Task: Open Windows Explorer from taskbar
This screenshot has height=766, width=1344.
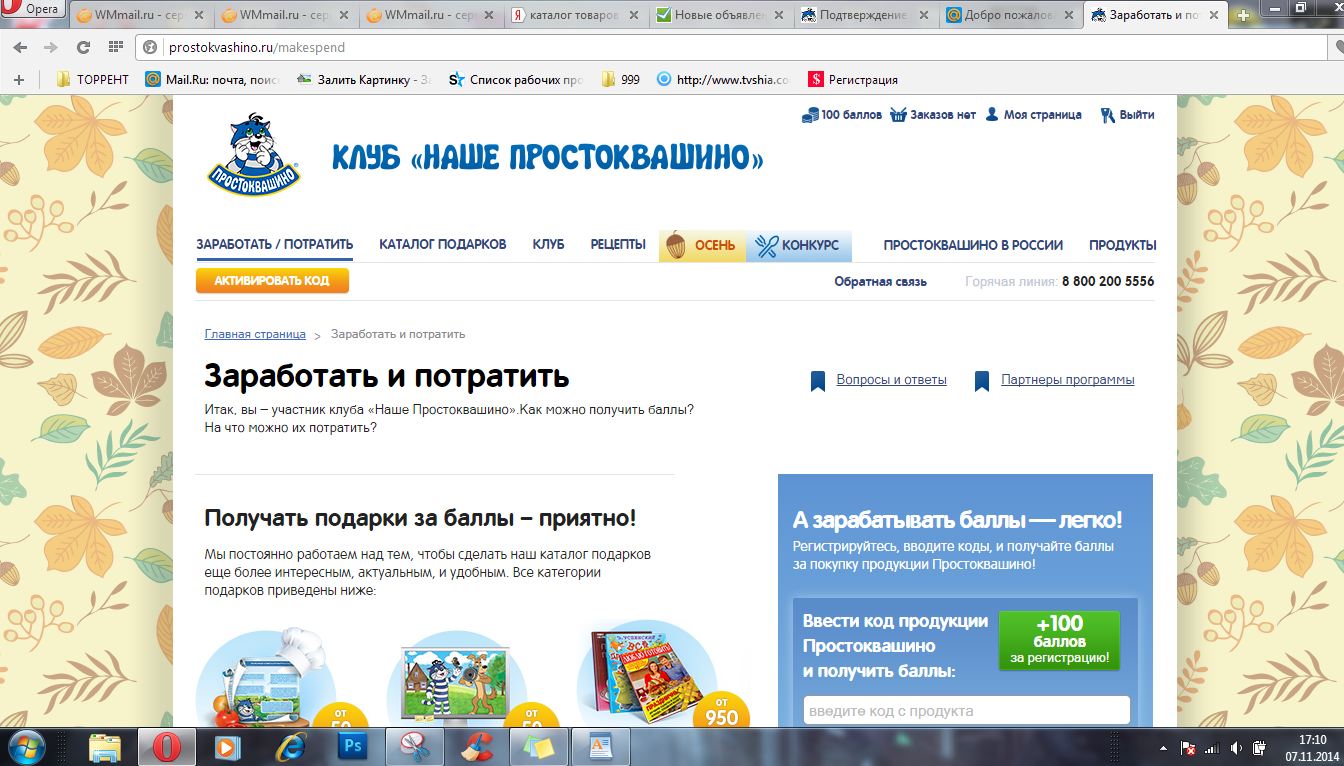Action: point(105,747)
